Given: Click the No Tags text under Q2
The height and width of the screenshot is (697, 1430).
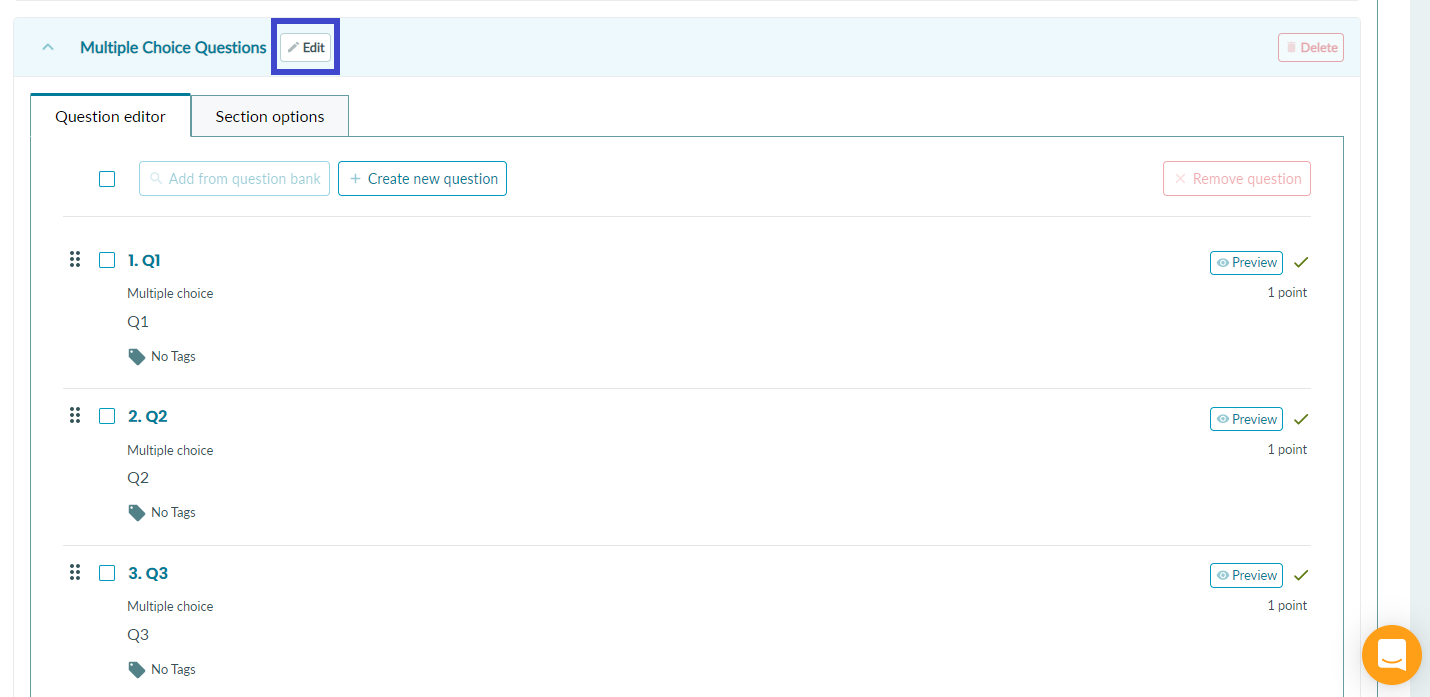Looking at the screenshot, I should click(173, 512).
